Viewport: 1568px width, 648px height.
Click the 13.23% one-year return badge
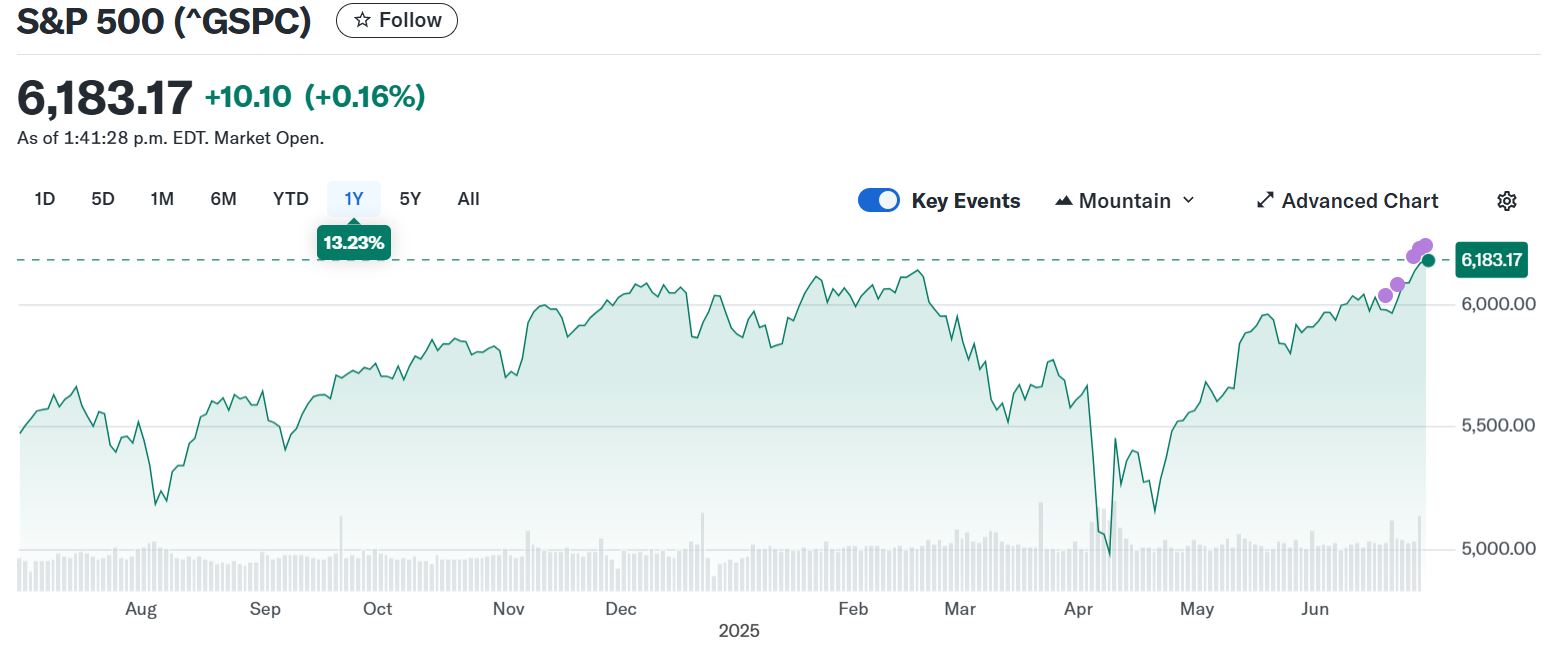point(353,243)
